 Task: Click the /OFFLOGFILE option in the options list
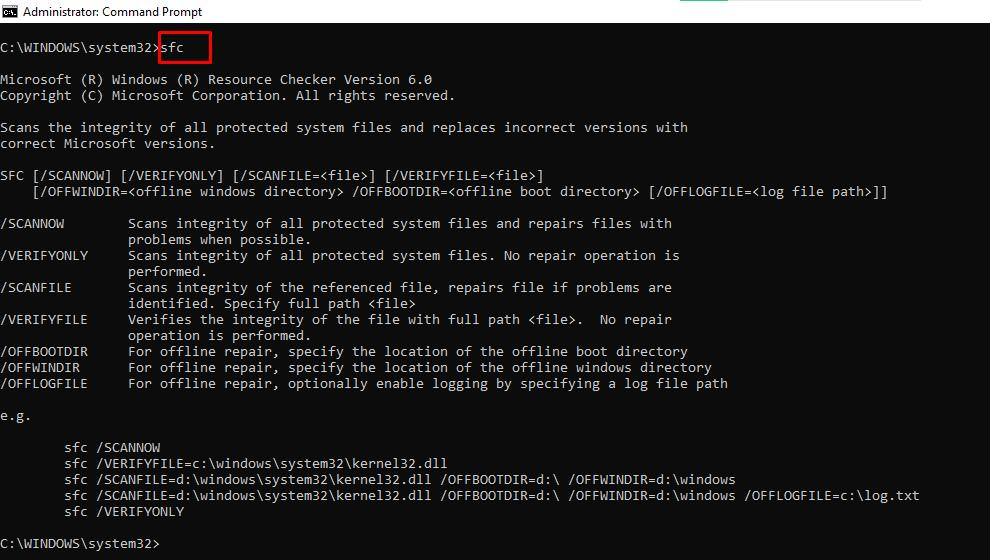(44, 383)
